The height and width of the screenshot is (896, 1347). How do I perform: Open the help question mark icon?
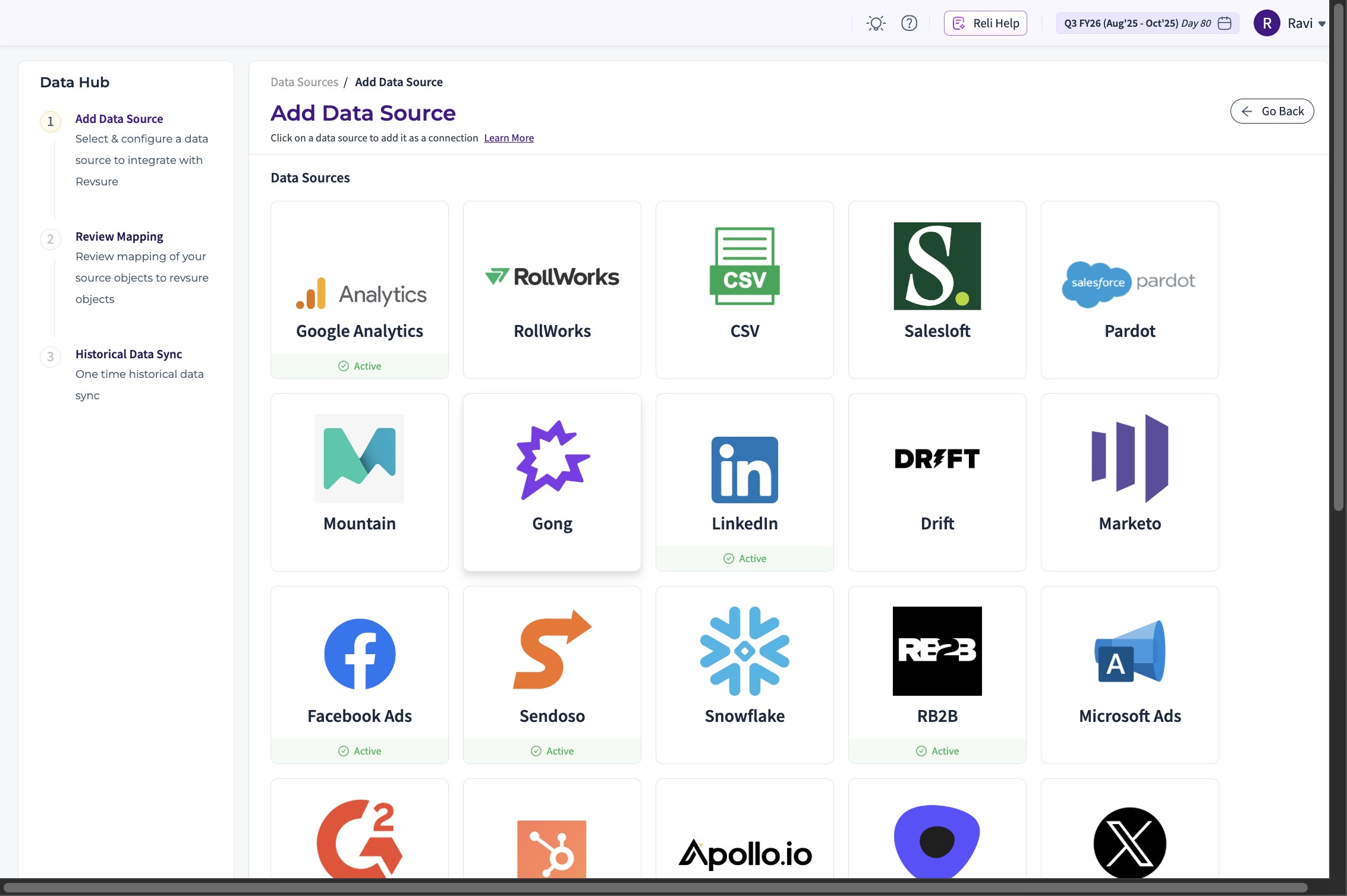pyautogui.click(x=909, y=23)
